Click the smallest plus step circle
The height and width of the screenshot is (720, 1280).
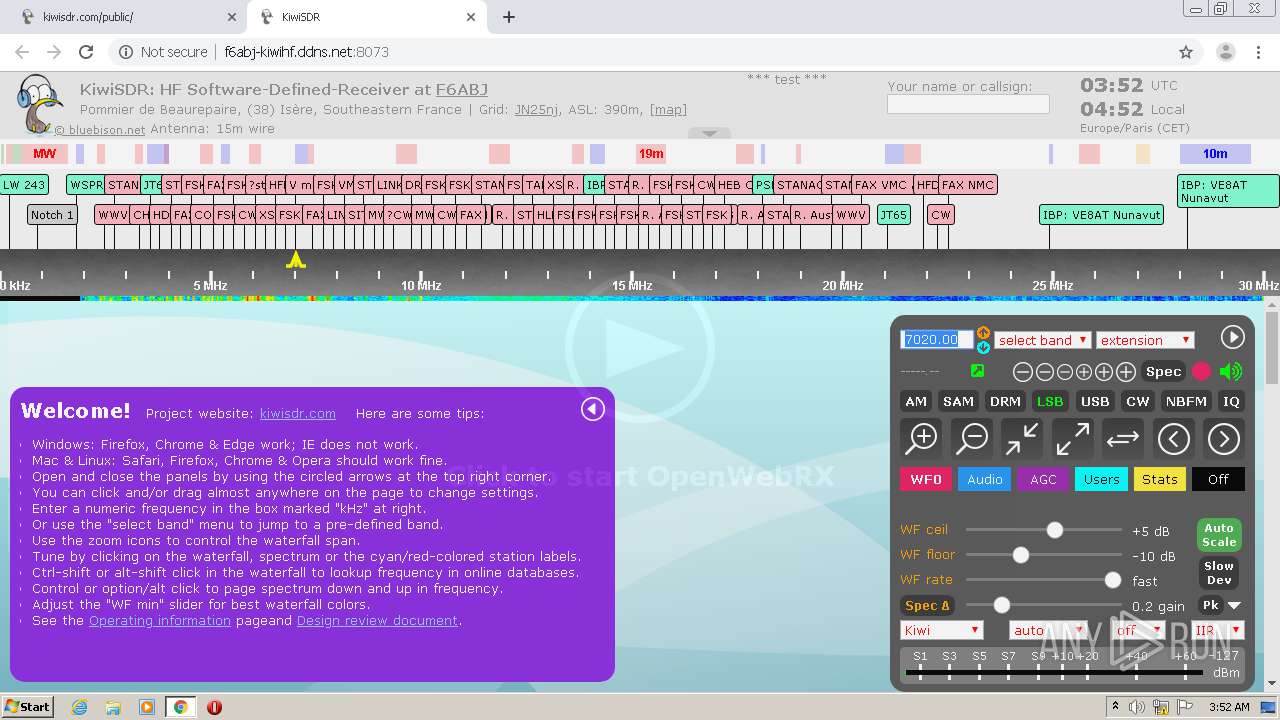1084,372
